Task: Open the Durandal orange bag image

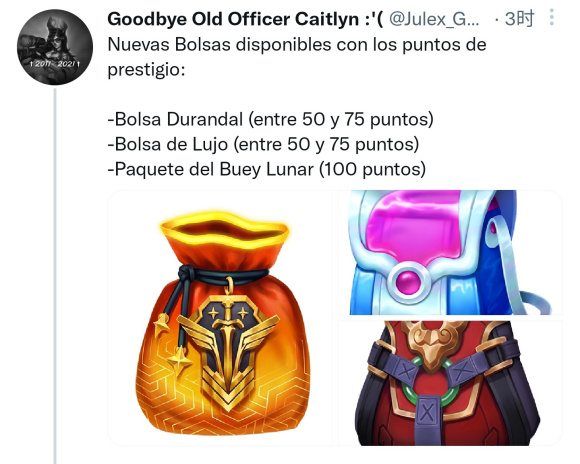Action: (x=220, y=318)
